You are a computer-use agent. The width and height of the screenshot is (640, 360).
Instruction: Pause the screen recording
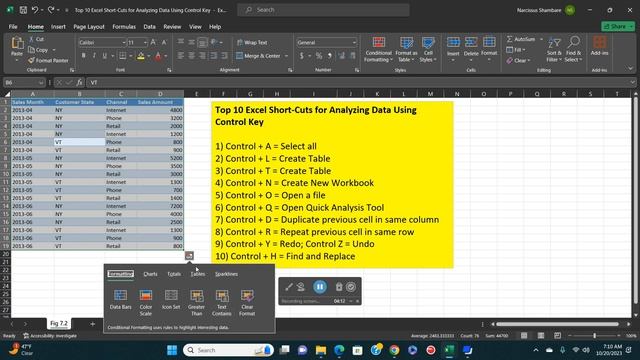click(320, 287)
